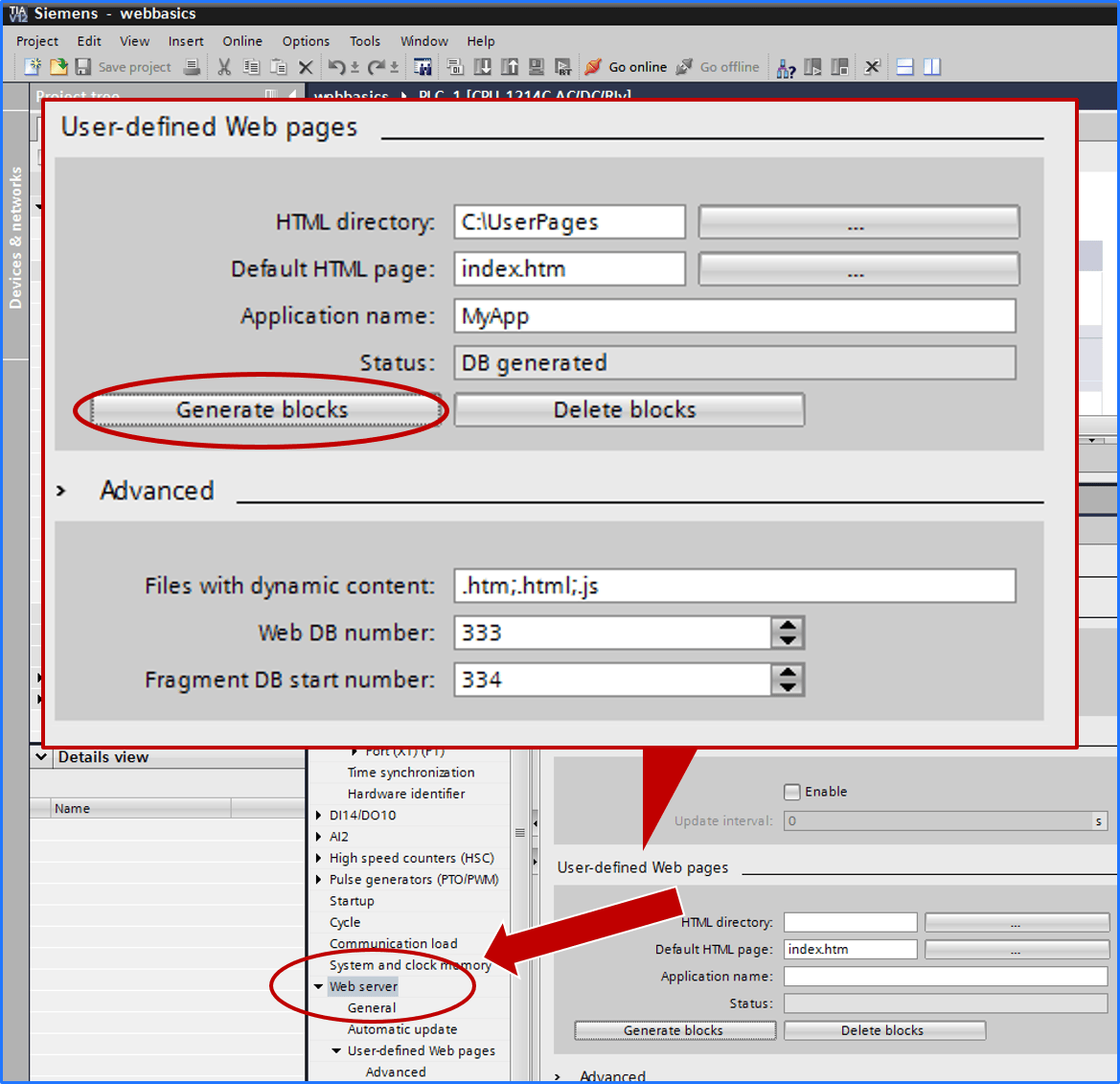Viewport: 1120px width, 1084px height.
Task: Click the Paste icon in the toolbar
Action: (278, 66)
